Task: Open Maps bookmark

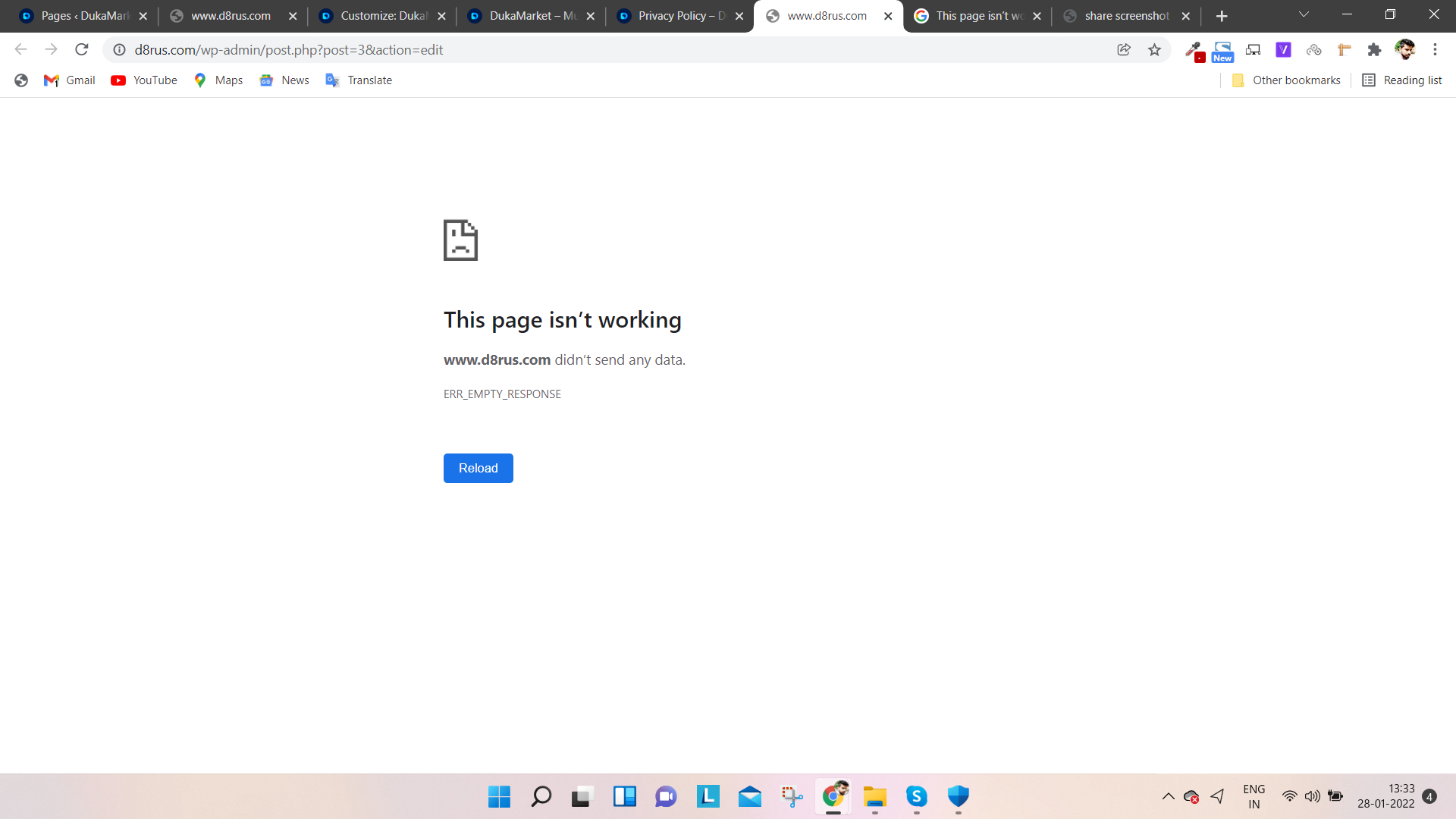Action: [218, 80]
